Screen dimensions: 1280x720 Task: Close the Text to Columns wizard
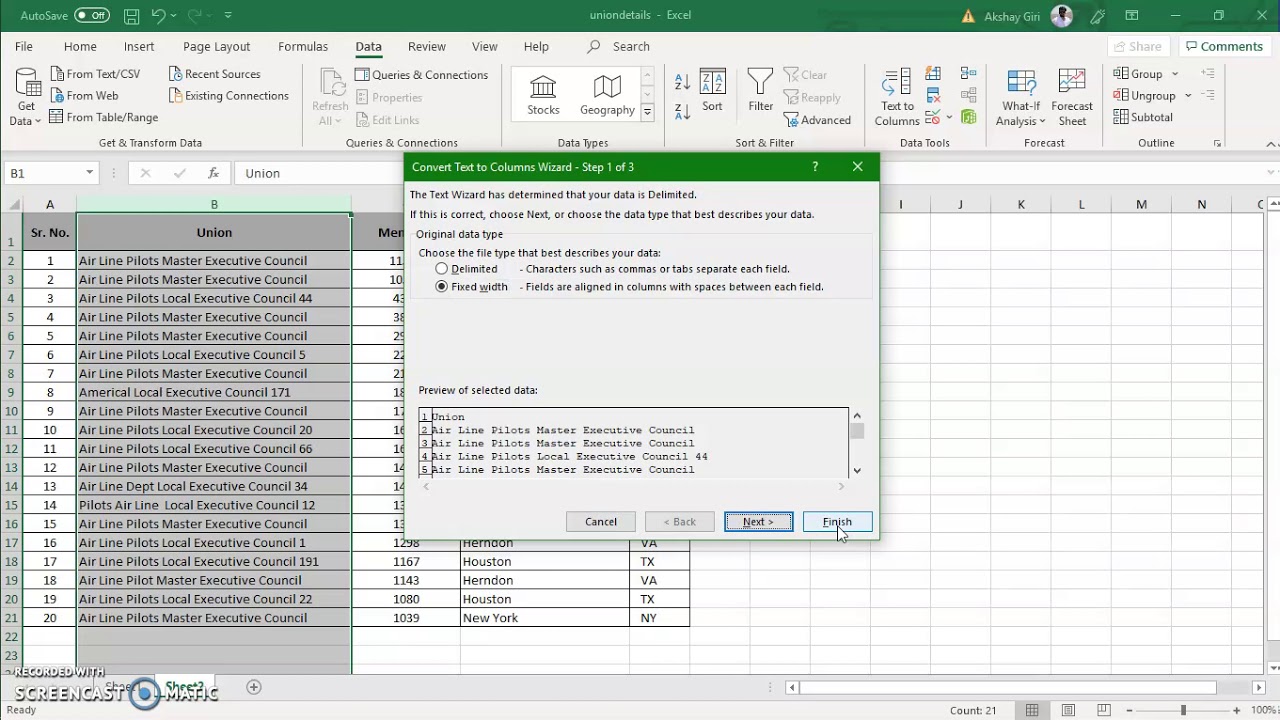[858, 167]
